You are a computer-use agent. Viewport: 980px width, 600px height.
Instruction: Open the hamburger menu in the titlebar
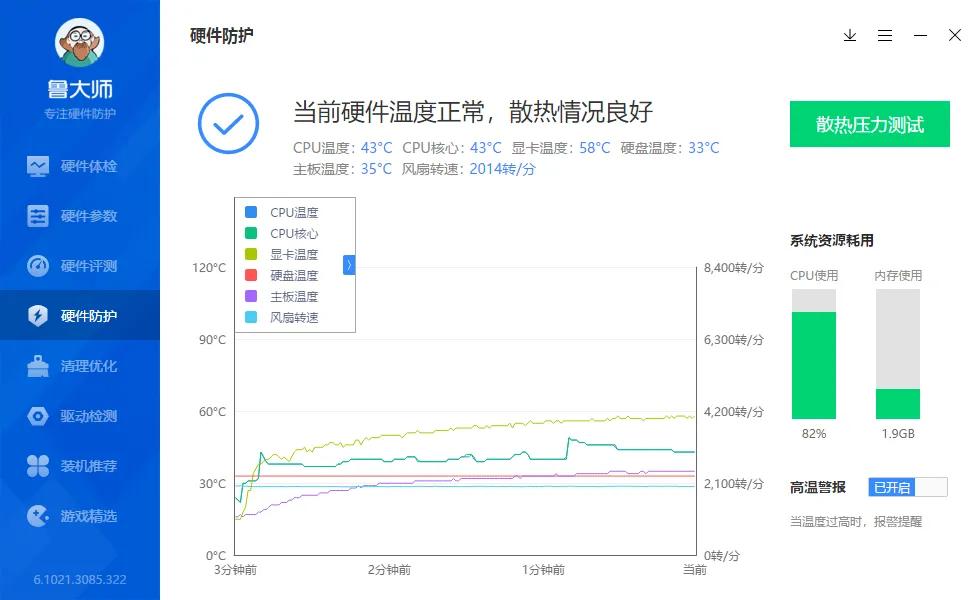click(x=884, y=35)
